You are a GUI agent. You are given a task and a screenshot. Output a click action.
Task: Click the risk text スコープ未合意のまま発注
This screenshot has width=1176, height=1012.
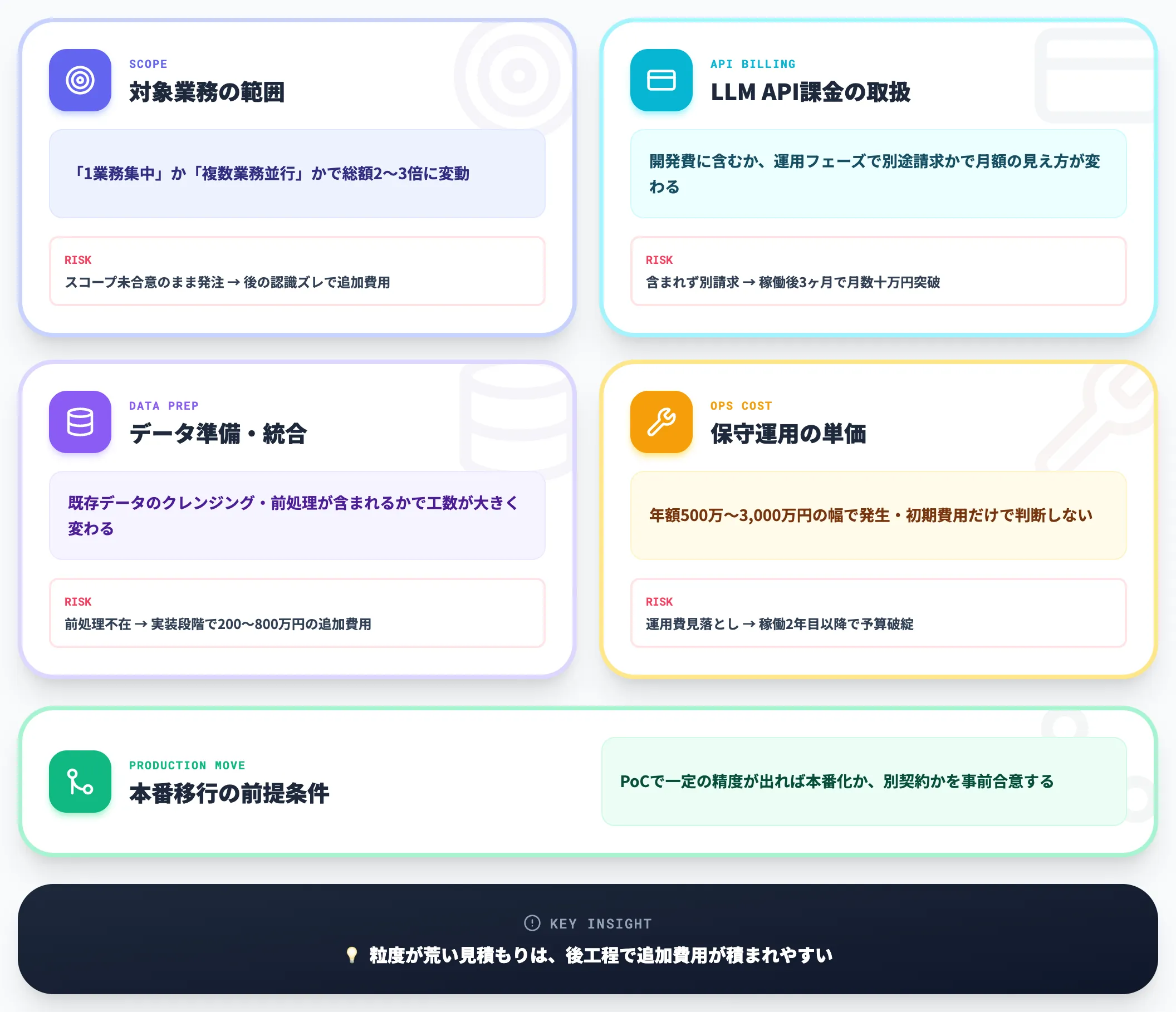(x=227, y=282)
